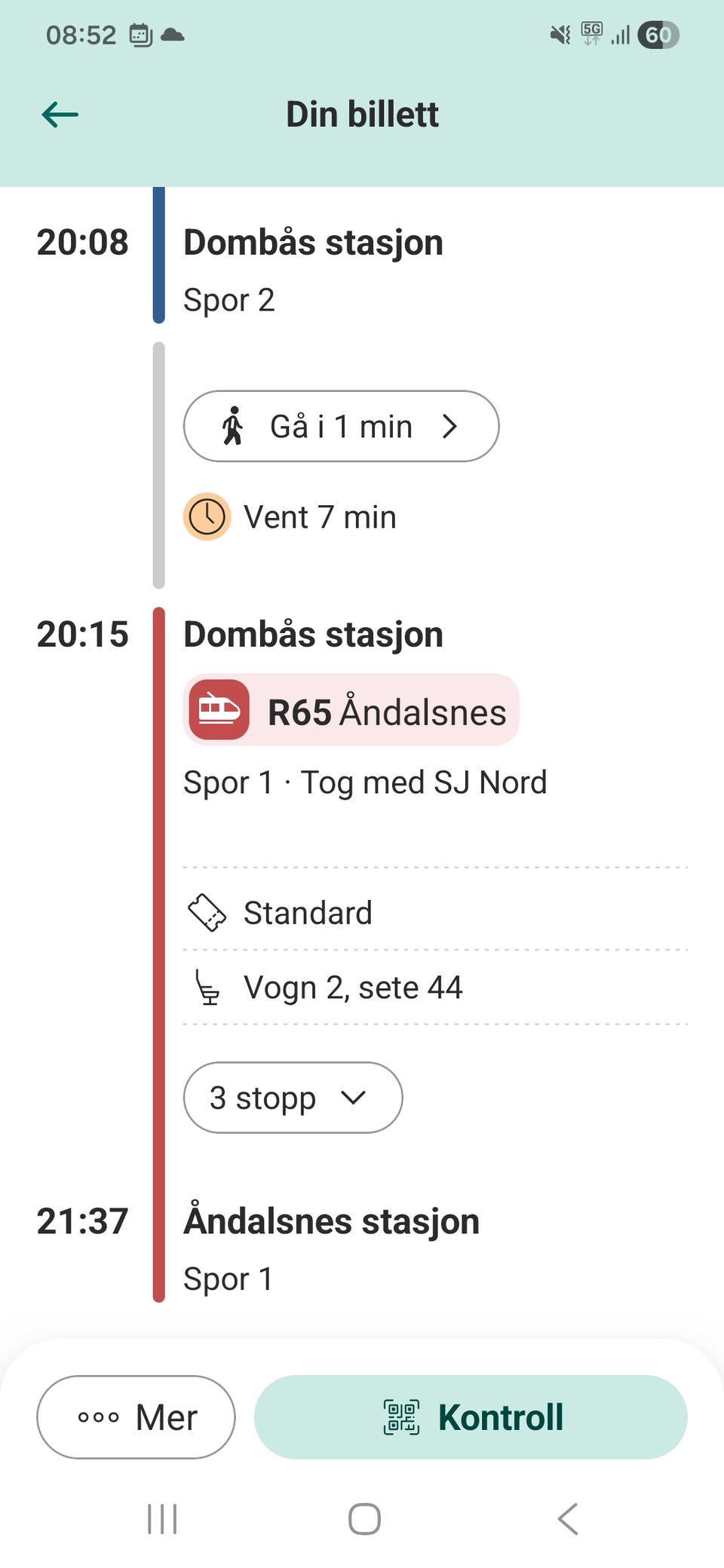
Task: Tap the Standard ticket icon
Action: tap(207, 912)
